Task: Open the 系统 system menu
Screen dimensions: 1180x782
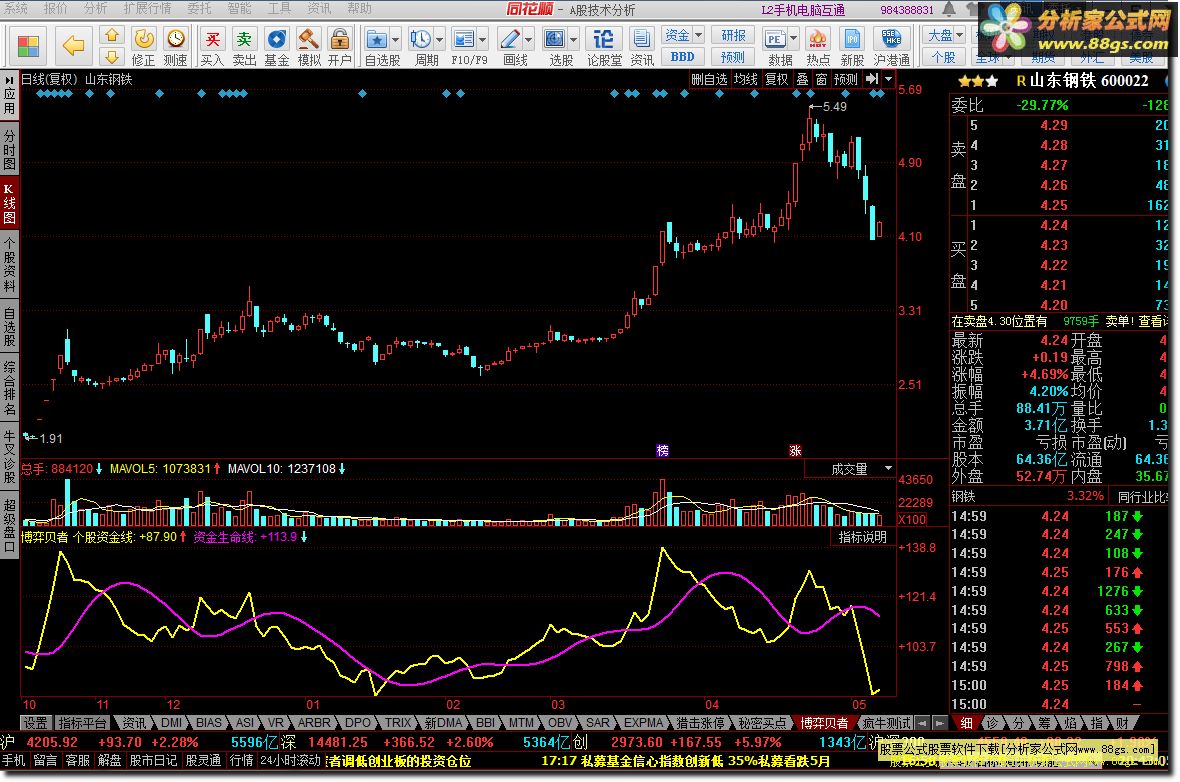Action: 17,8
